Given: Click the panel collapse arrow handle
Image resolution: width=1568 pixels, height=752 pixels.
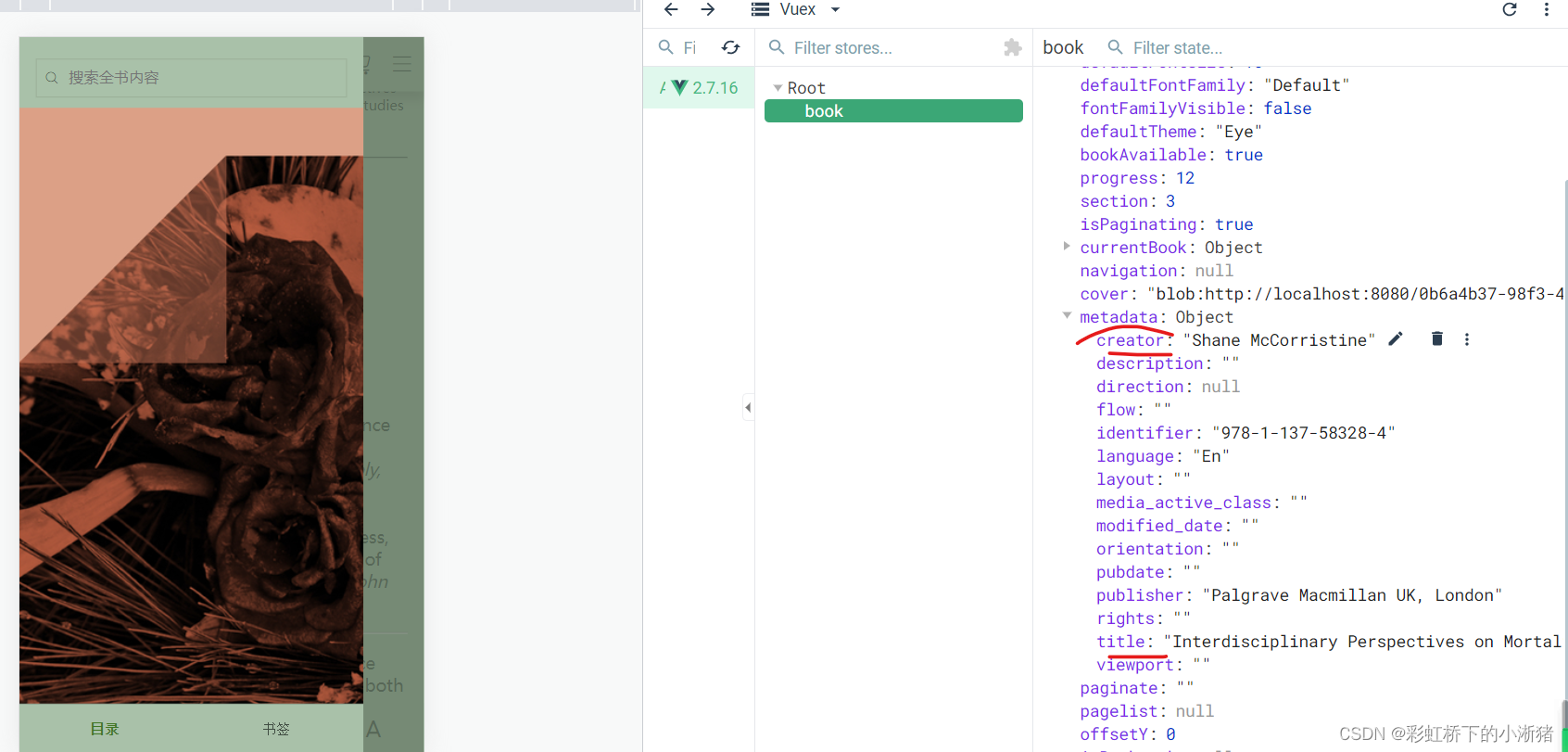Looking at the screenshot, I should point(748,407).
